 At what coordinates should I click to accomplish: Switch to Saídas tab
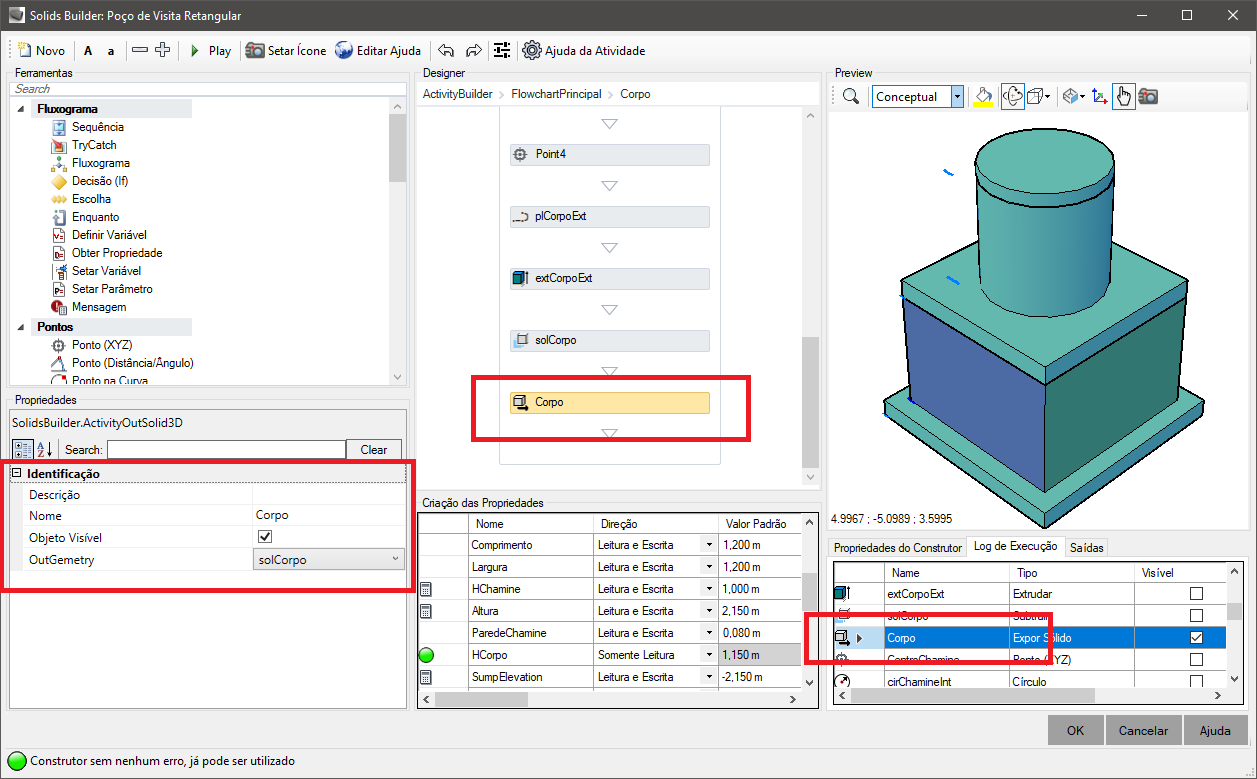coord(1086,548)
